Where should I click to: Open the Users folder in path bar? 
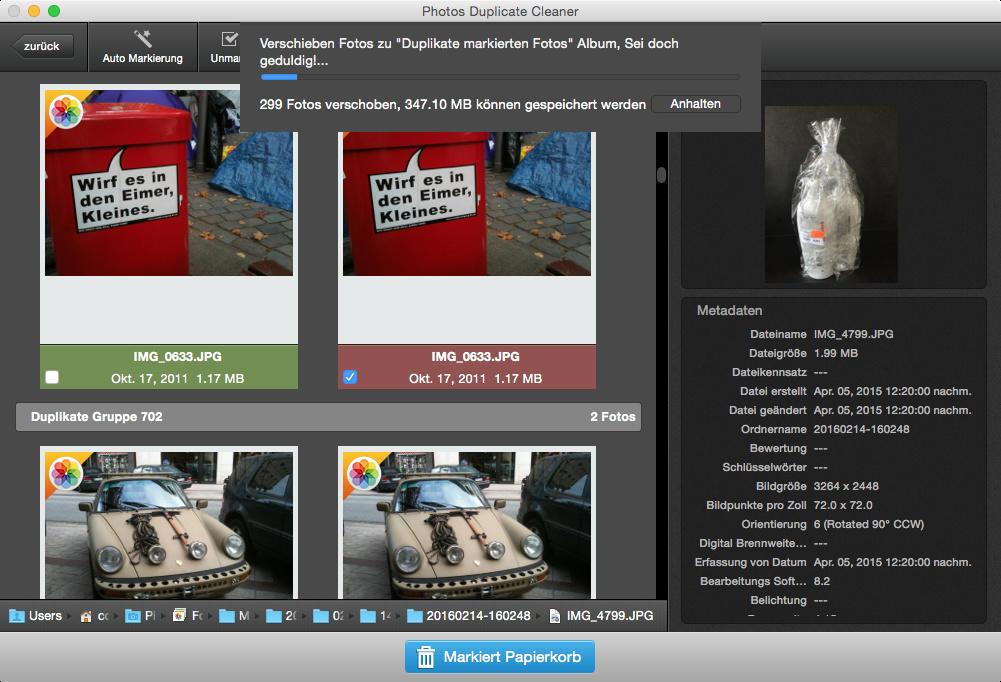pos(36,616)
